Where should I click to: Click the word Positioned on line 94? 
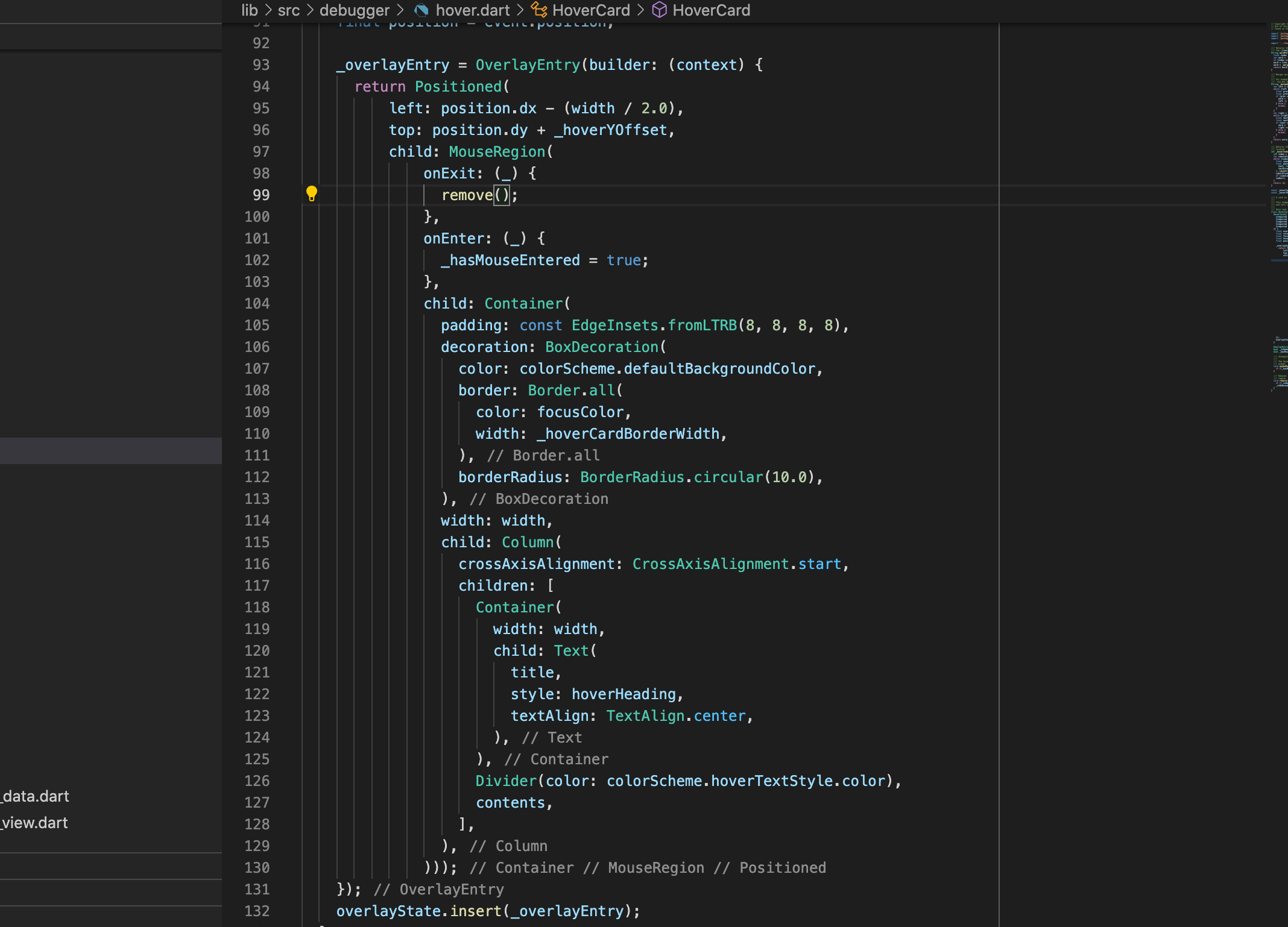458,86
